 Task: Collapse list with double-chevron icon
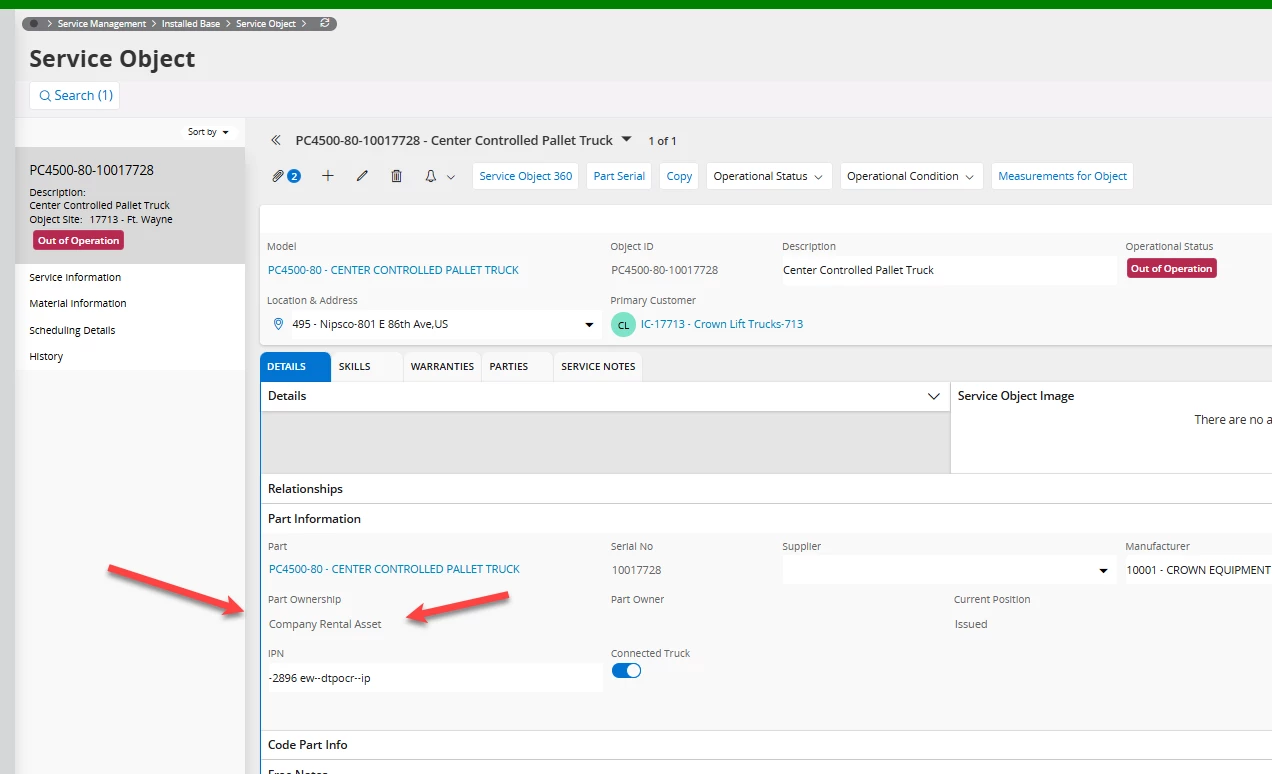tap(276, 141)
